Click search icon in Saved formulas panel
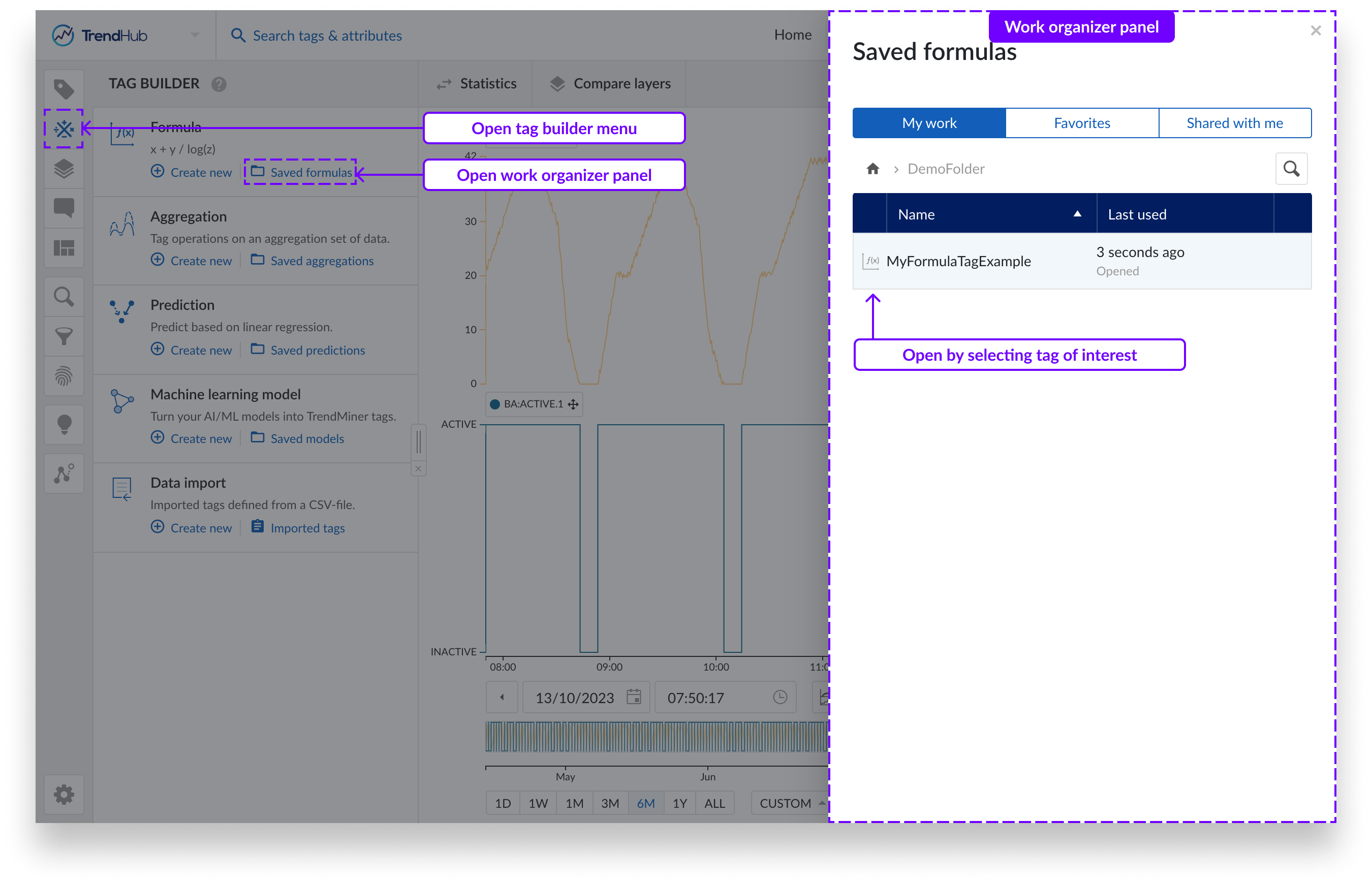This screenshot has height=884, width=1372. click(x=1291, y=169)
